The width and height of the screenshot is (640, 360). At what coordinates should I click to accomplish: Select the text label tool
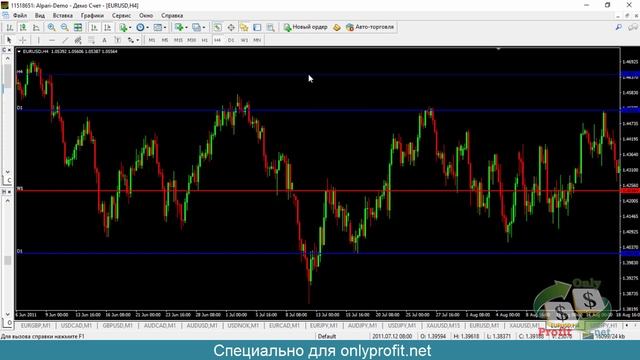point(117,40)
